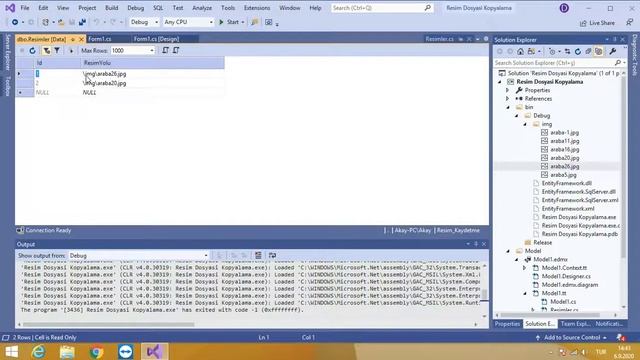Switch to the Form1.cs tab
This screenshot has height=360, width=640.
point(100,39)
